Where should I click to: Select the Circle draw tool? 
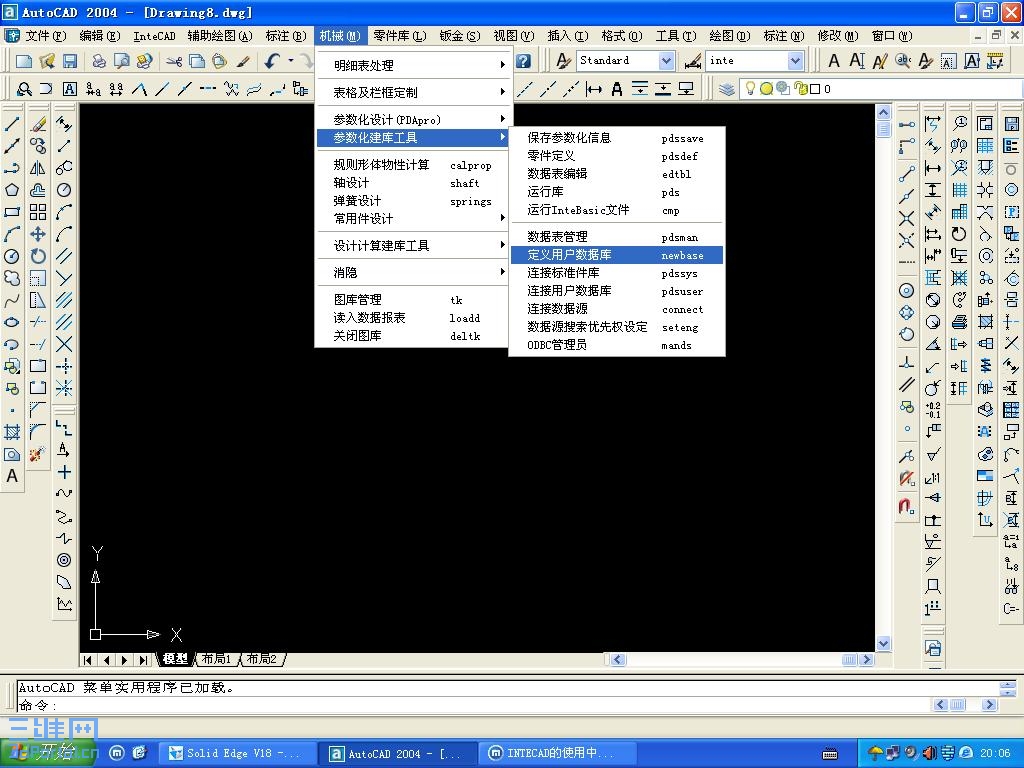(x=12, y=256)
